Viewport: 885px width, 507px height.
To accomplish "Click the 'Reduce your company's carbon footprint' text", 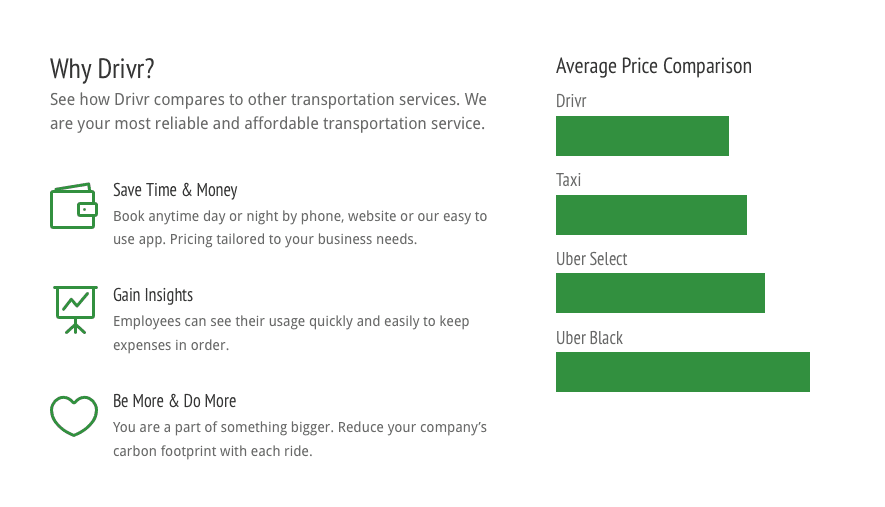I will click(300, 439).
